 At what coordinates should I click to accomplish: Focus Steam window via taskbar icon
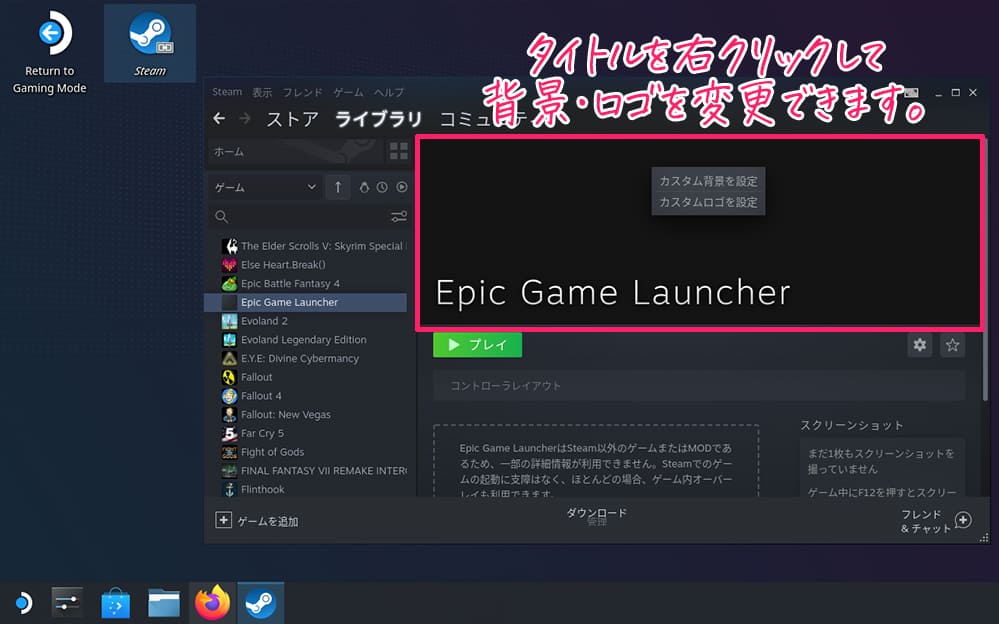261,602
